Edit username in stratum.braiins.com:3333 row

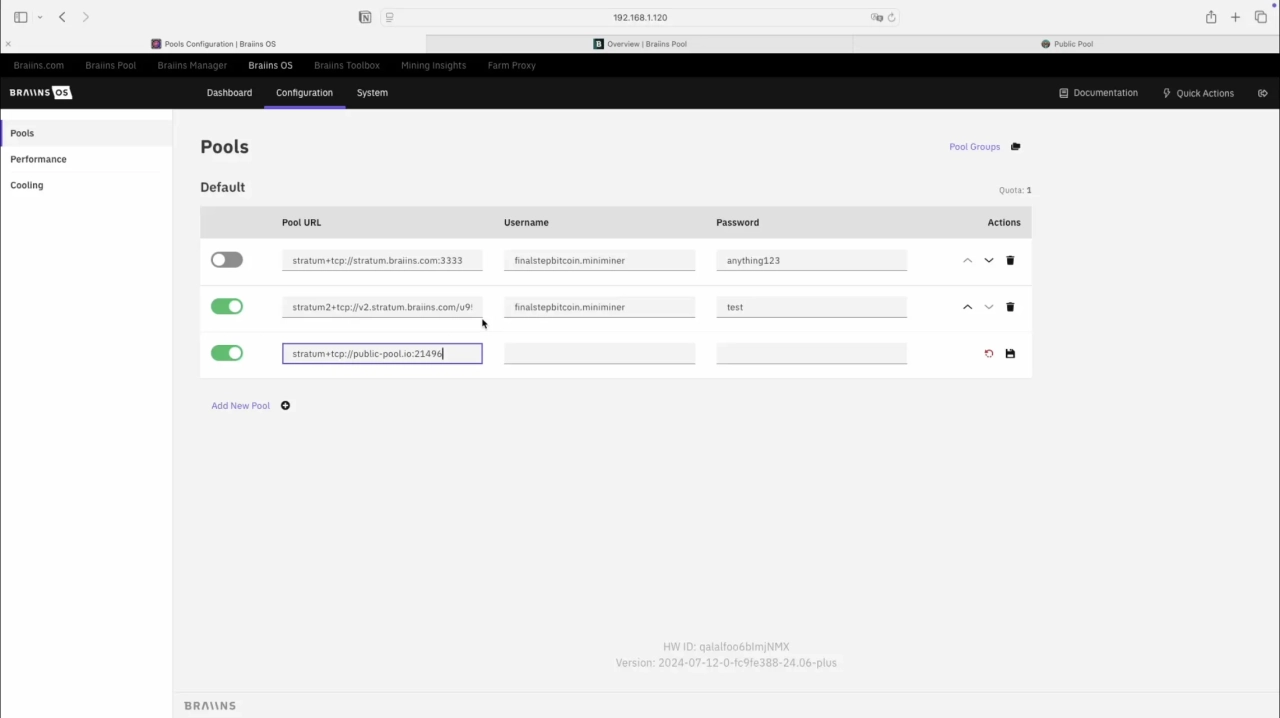coord(599,260)
